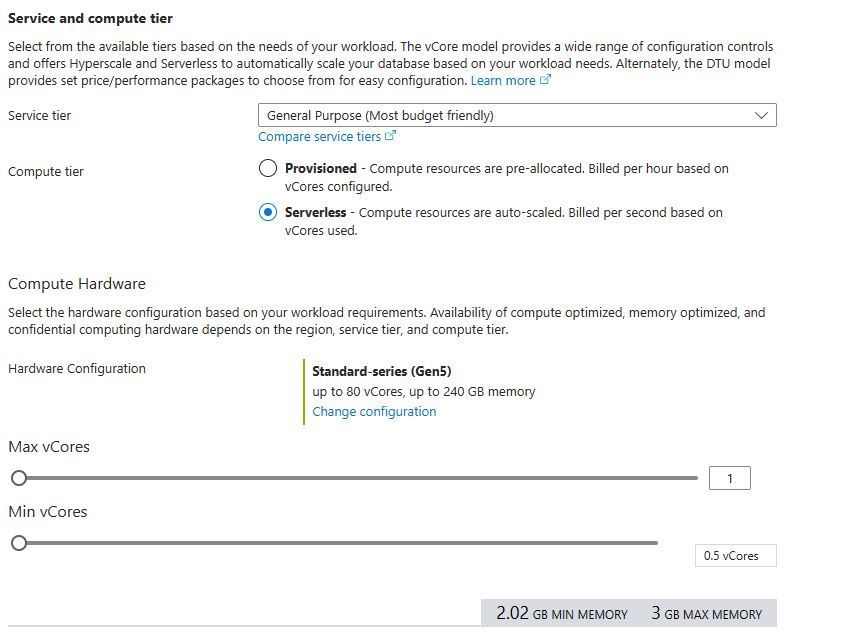Open the Learn more link

pos(503,81)
